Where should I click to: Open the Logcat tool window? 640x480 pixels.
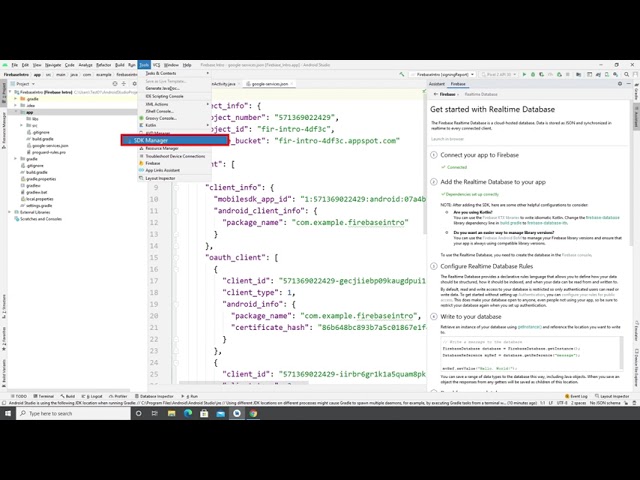(92, 396)
